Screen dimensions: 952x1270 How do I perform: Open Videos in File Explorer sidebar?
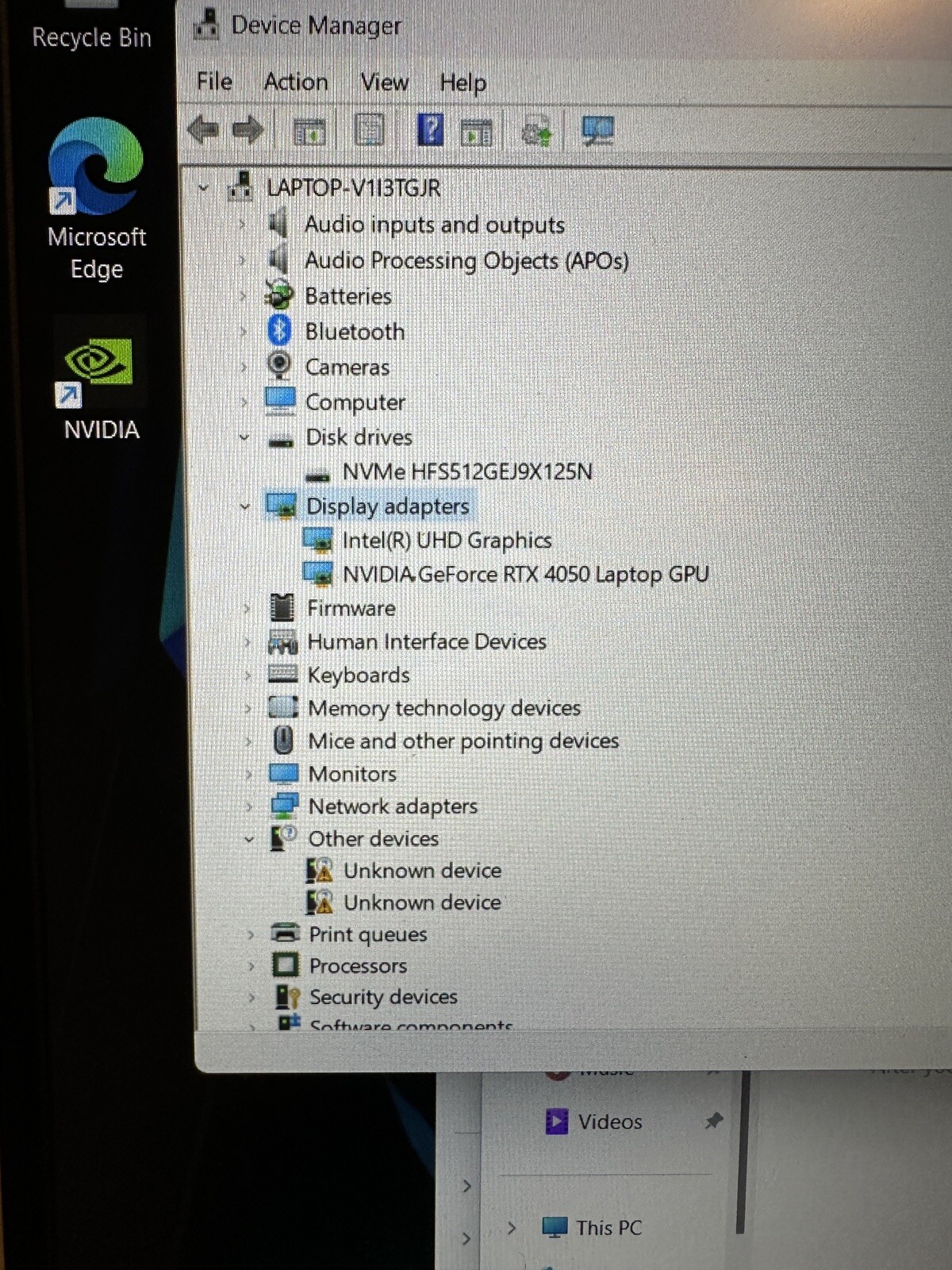pyautogui.click(x=610, y=1122)
